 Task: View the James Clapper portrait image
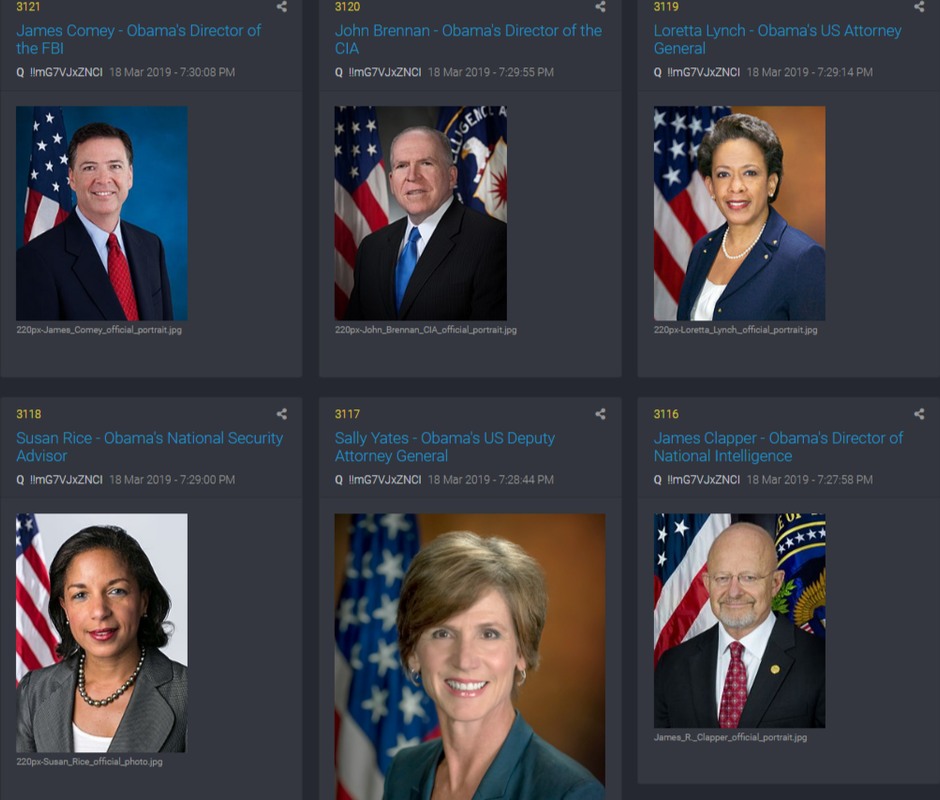click(739, 621)
